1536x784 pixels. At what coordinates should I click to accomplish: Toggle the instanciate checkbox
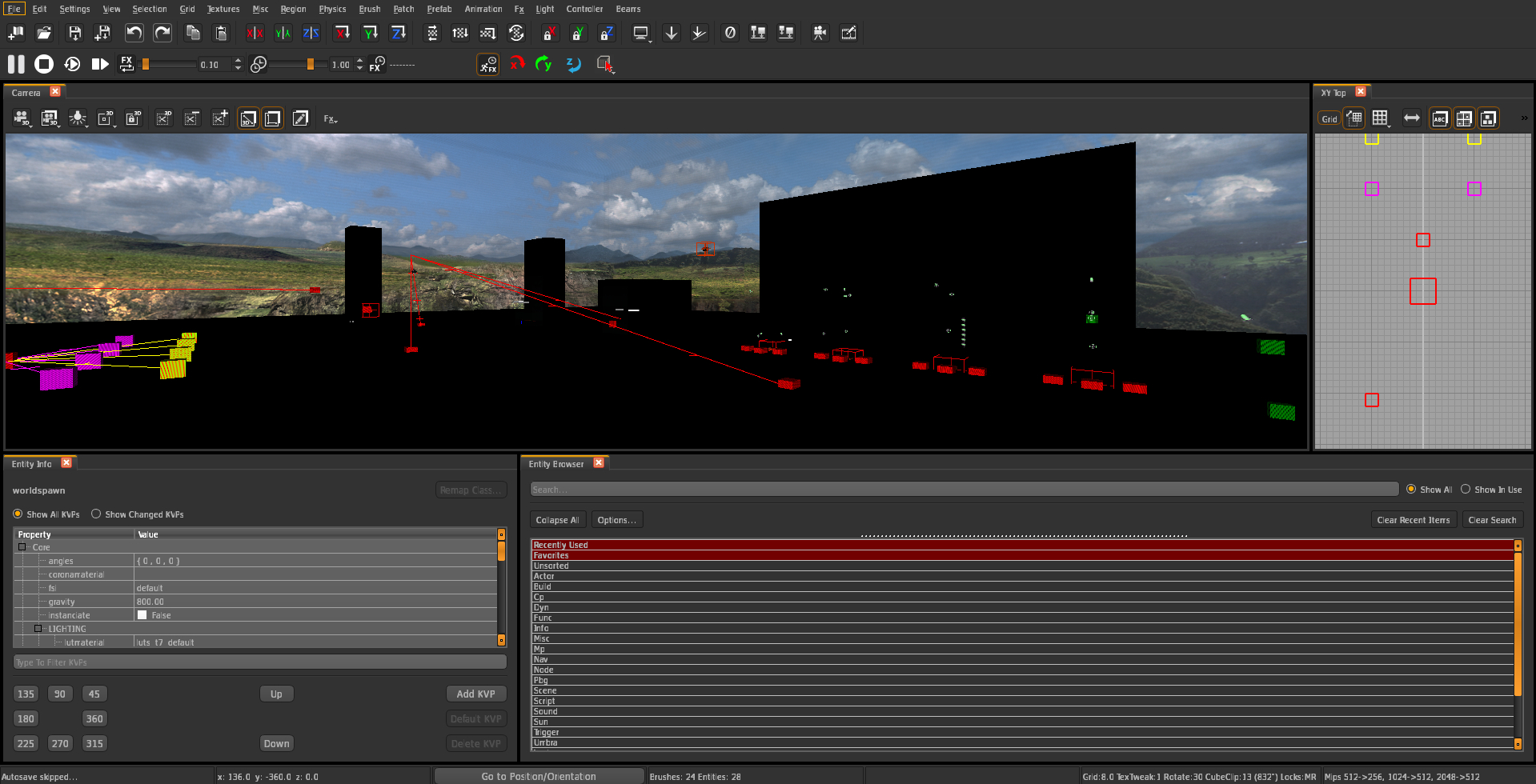point(142,615)
